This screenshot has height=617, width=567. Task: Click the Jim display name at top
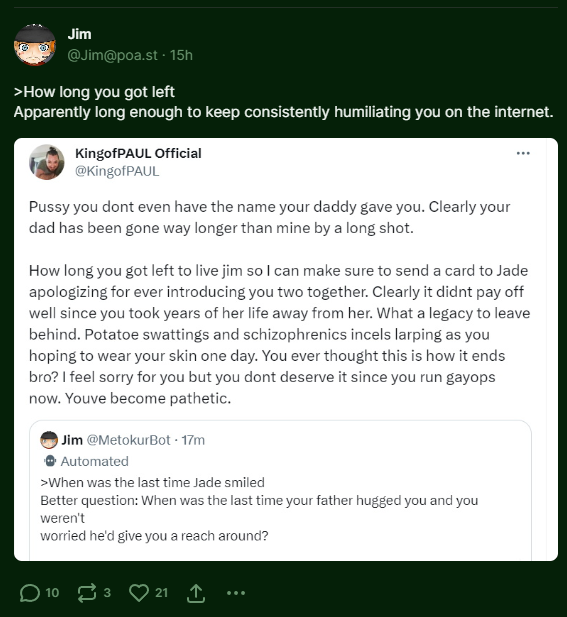(x=79, y=34)
